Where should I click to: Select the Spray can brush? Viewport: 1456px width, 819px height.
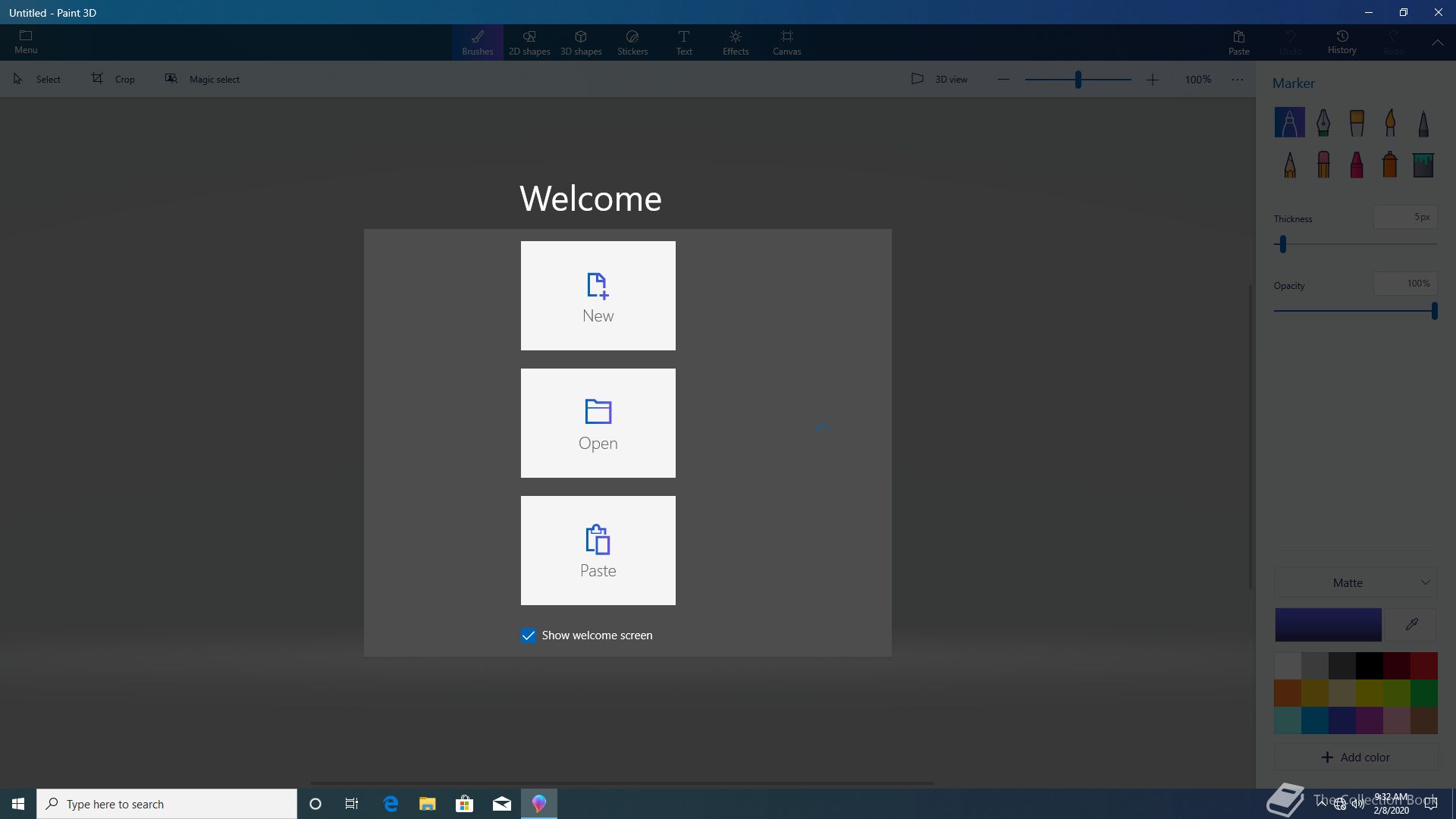pos(1390,165)
